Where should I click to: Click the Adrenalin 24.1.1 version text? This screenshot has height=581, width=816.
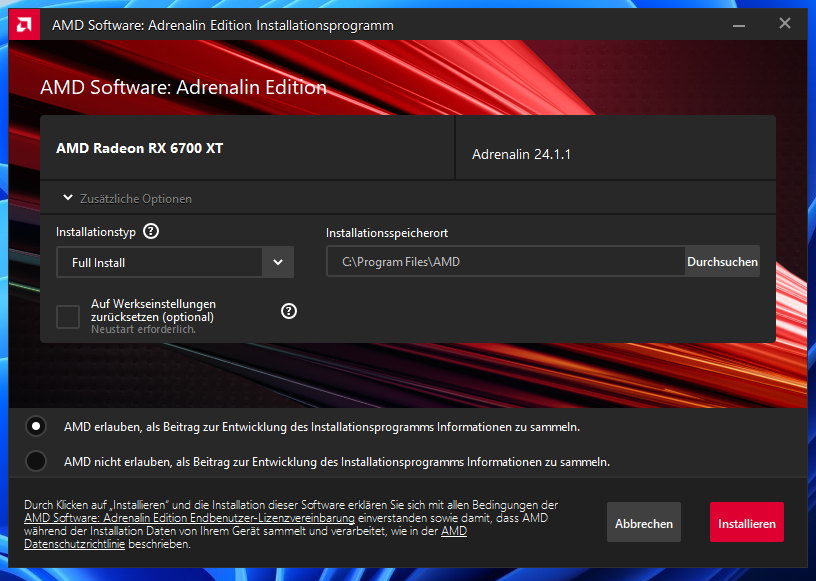(521, 155)
